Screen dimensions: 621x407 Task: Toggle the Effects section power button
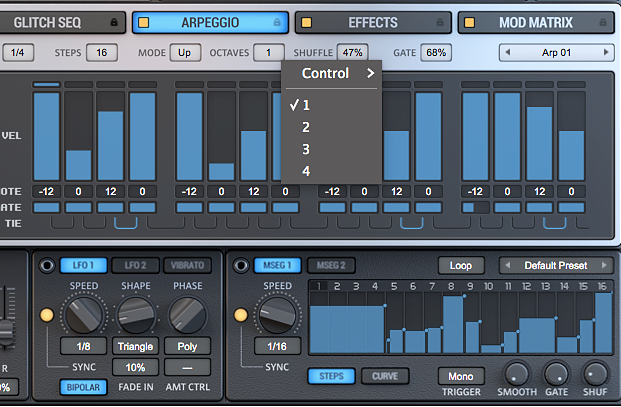tap(307, 23)
